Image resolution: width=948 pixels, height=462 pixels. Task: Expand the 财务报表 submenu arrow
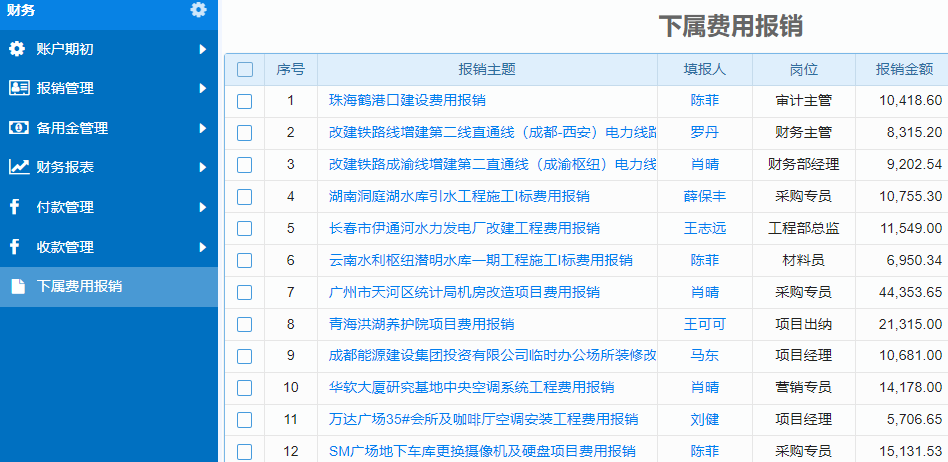202,167
